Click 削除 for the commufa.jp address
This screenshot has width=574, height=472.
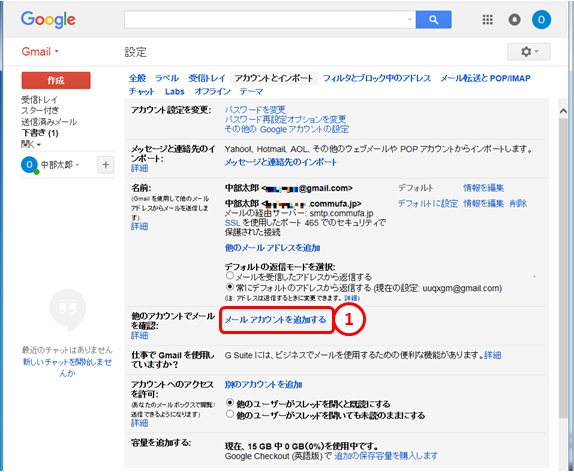coord(518,204)
